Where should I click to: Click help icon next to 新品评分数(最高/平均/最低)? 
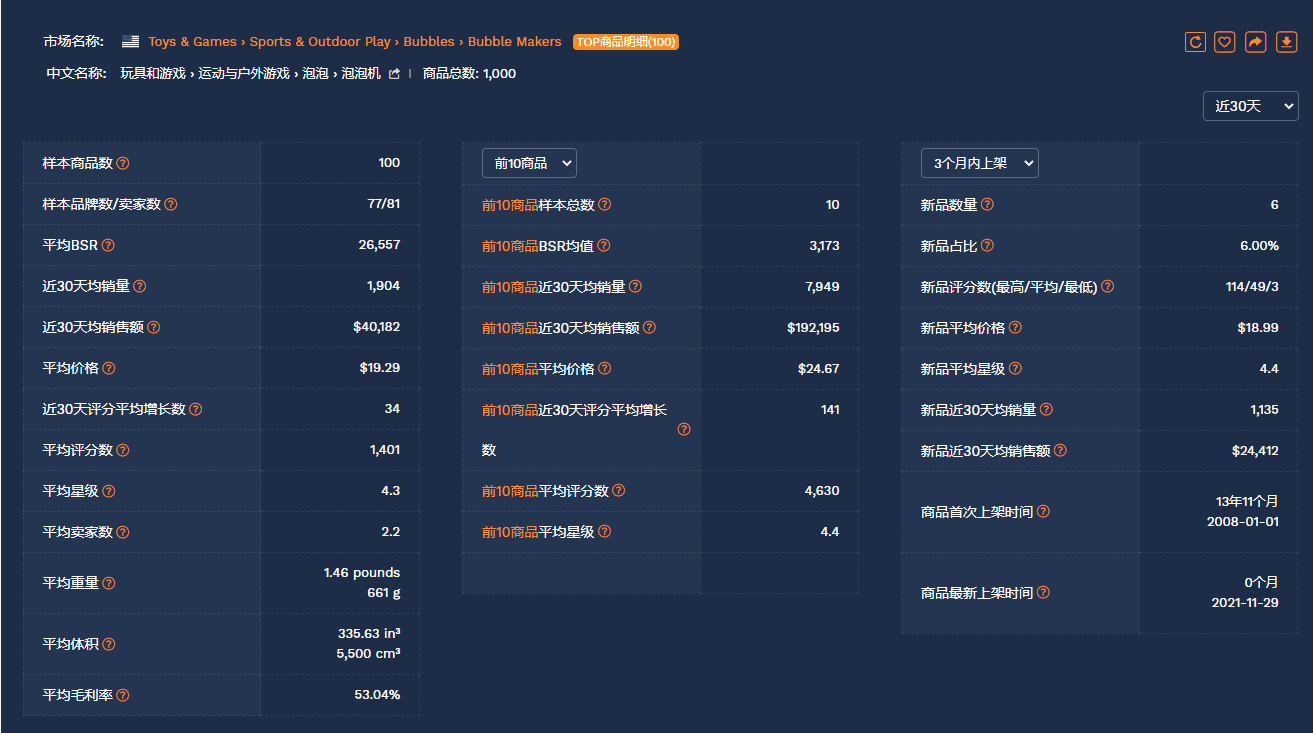pos(1108,287)
